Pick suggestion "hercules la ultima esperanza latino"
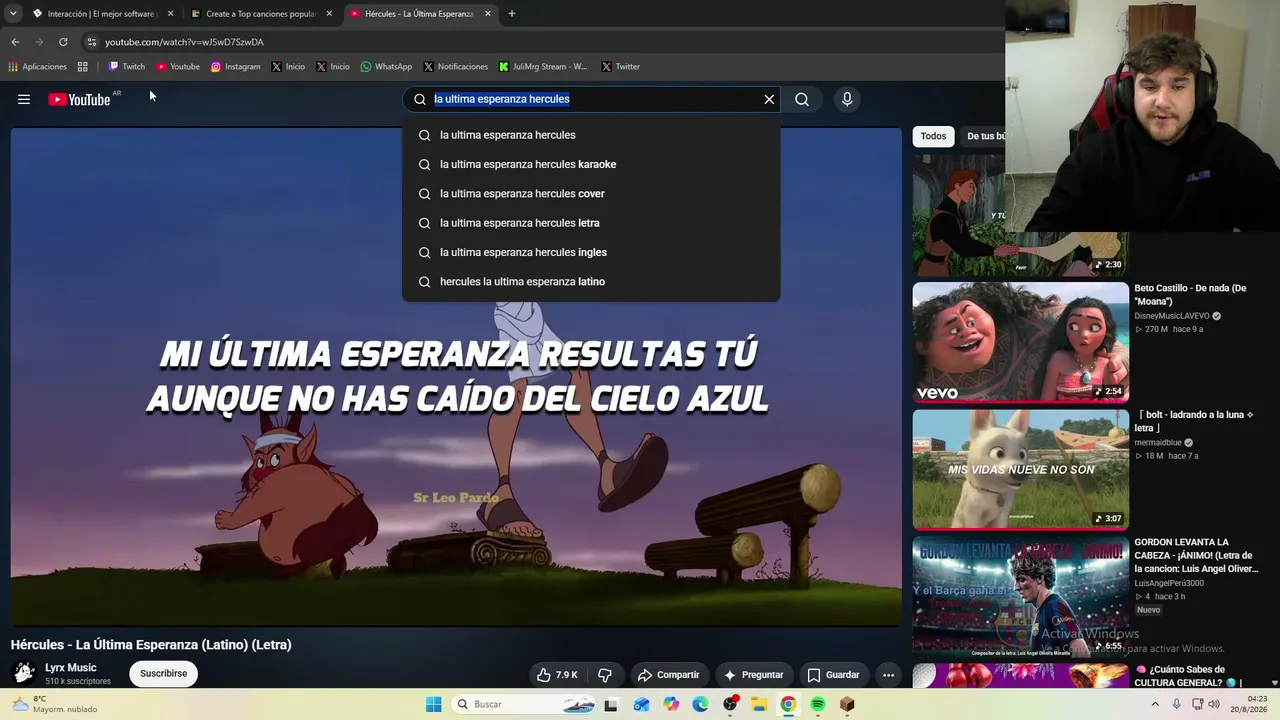The width and height of the screenshot is (1280, 720). click(x=591, y=281)
